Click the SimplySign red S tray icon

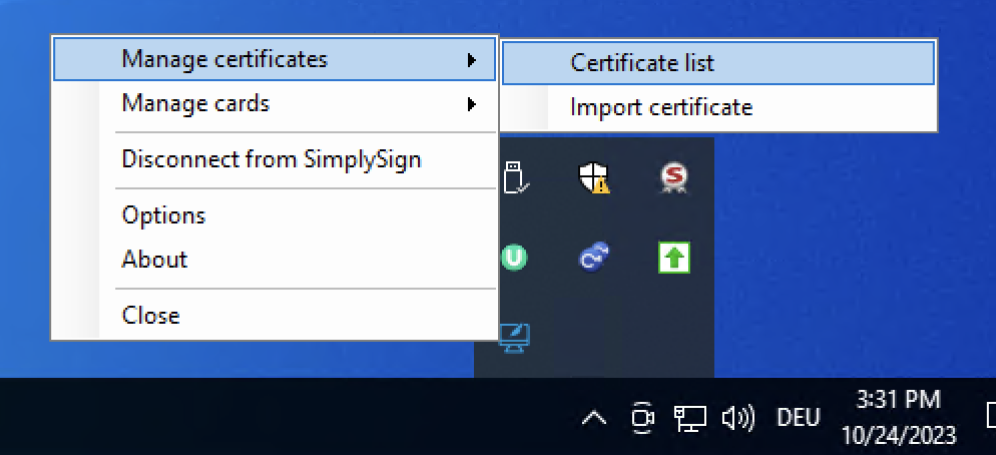pyautogui.click(x=674, y=177)
